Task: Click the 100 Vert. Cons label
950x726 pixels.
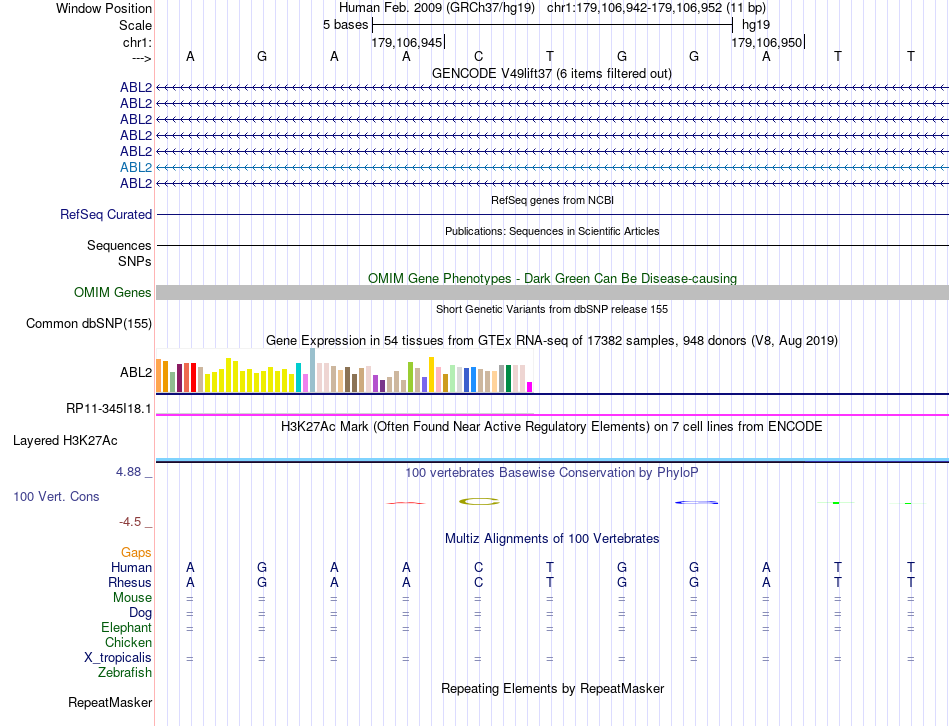Action: [x=56, y=497]
